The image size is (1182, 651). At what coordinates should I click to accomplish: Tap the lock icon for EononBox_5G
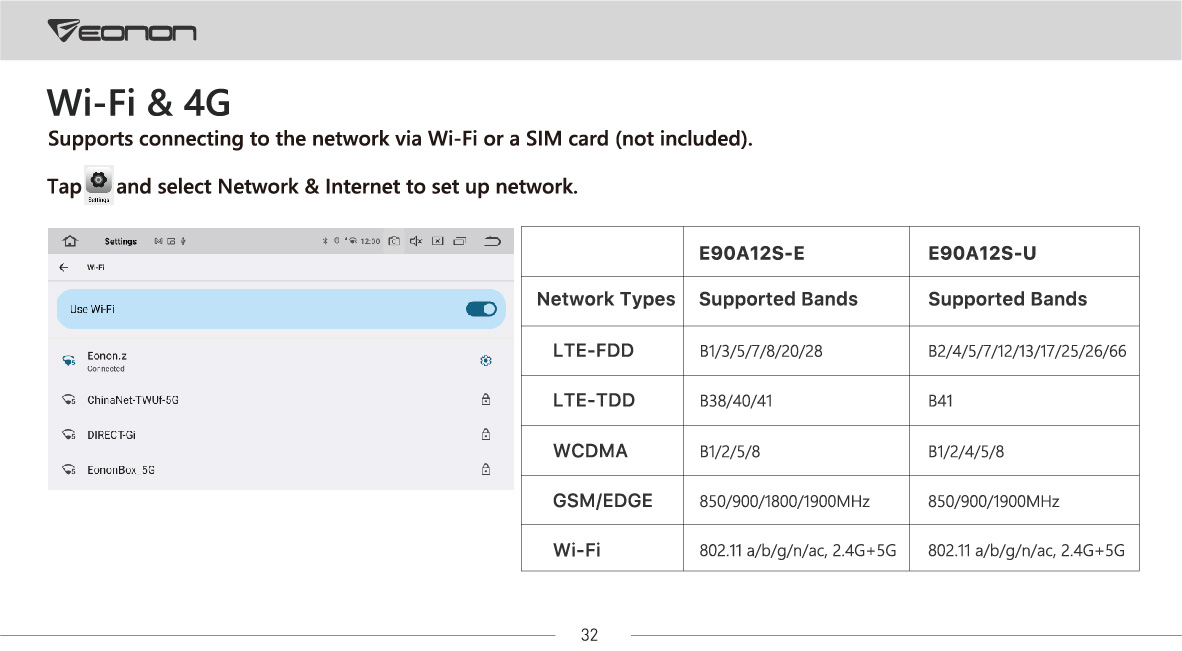[x=486, y=469]
